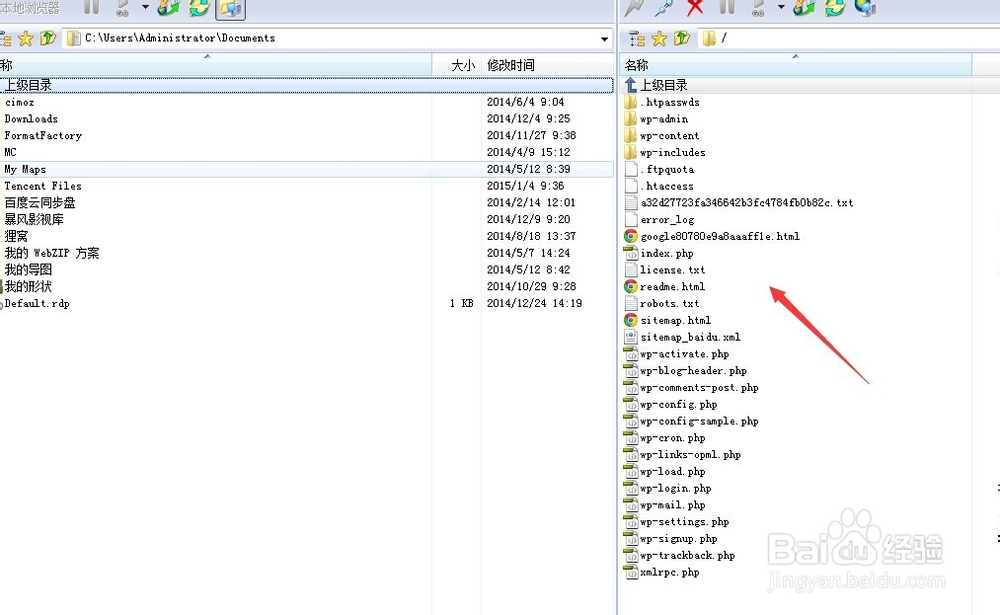Select wp-activate.php in the remote pane
The image size is (1000, 615).
click(677, 354)
